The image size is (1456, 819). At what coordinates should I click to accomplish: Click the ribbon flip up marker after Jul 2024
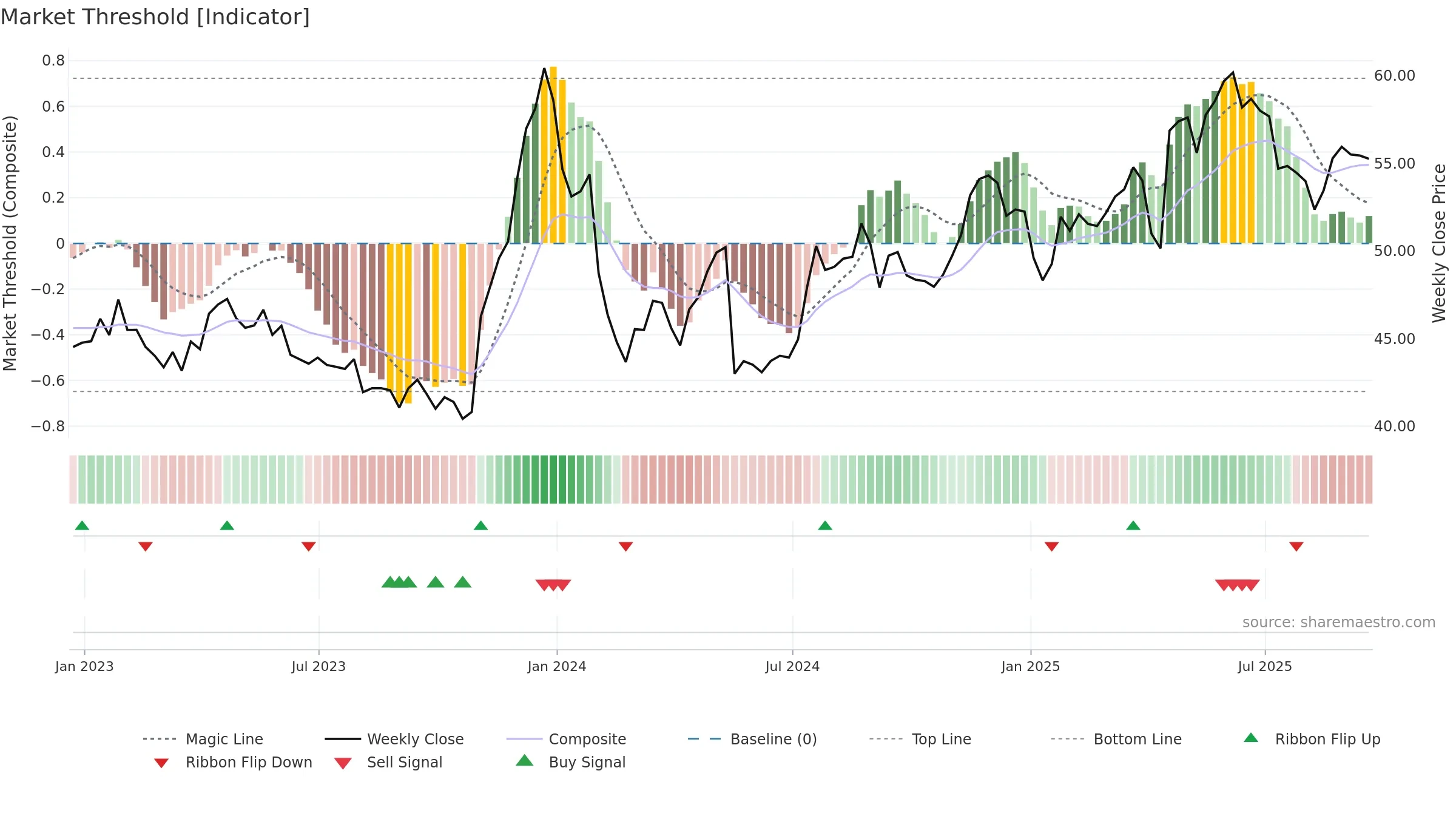click(x=825, y=525)
